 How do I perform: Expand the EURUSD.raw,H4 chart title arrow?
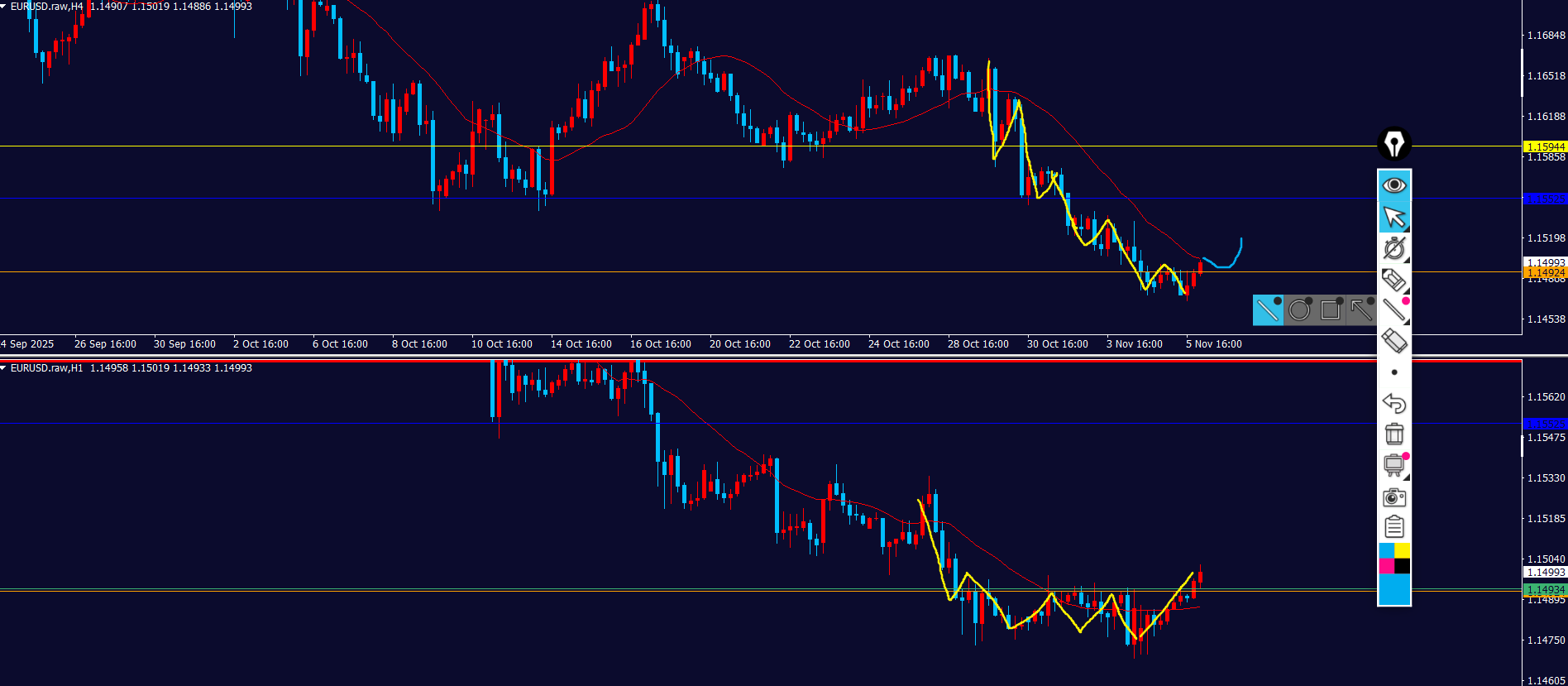[x=4, y=7]
